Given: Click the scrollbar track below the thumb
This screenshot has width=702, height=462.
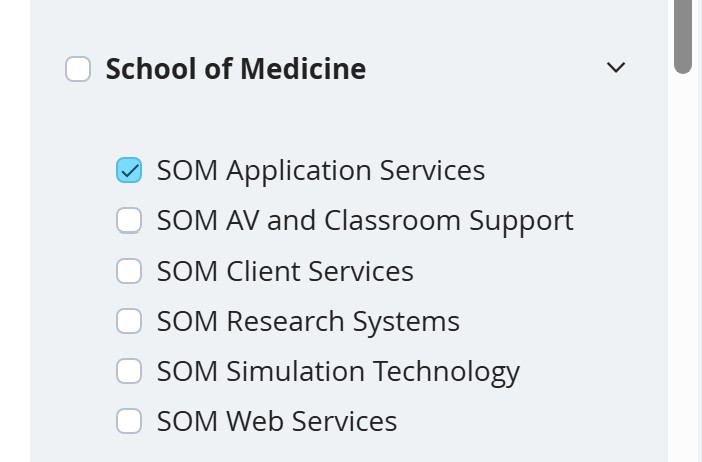Looking at the screenshot, I should pyautogui.click(x=683, y=269).
